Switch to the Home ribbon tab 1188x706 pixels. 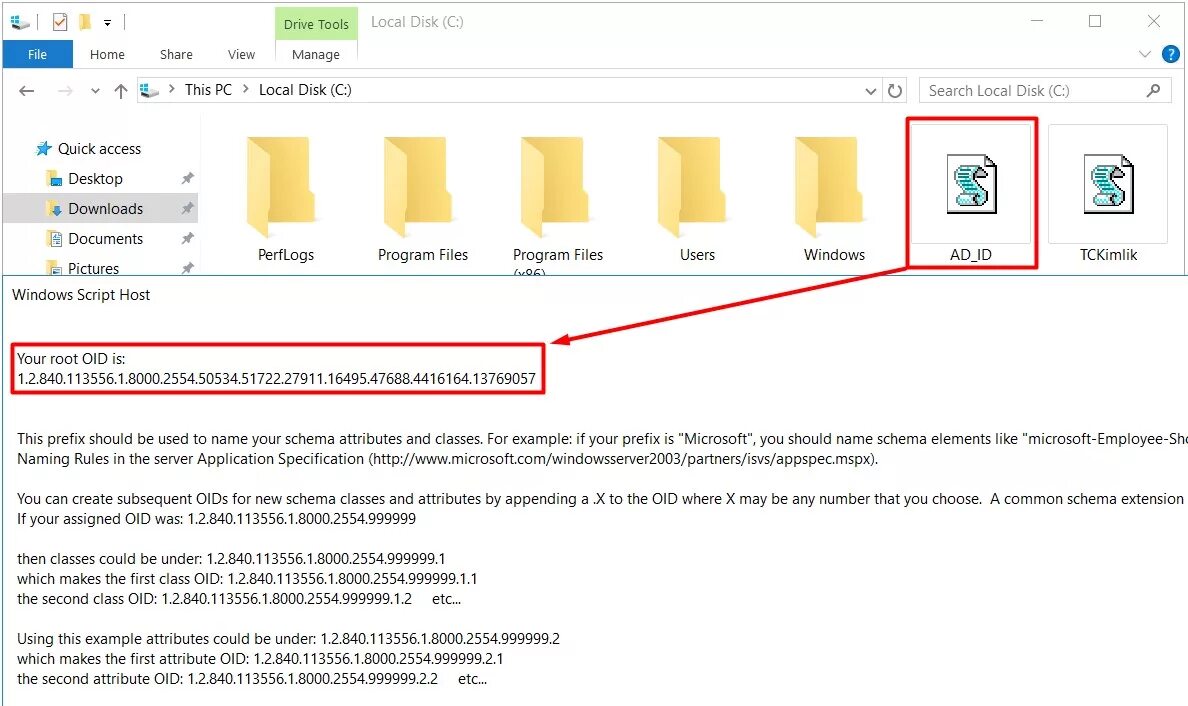tap(107, 55)
